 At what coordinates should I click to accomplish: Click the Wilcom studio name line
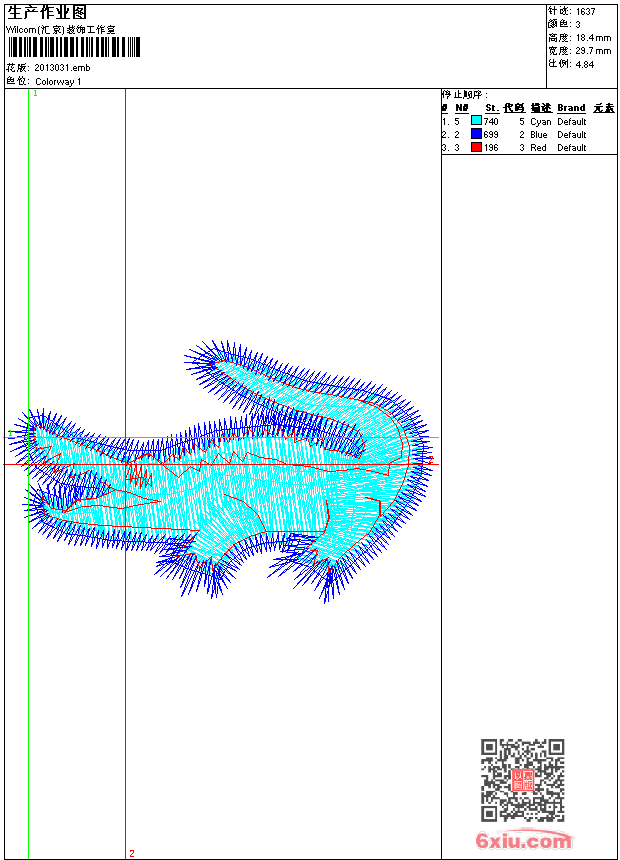[61, 30]
